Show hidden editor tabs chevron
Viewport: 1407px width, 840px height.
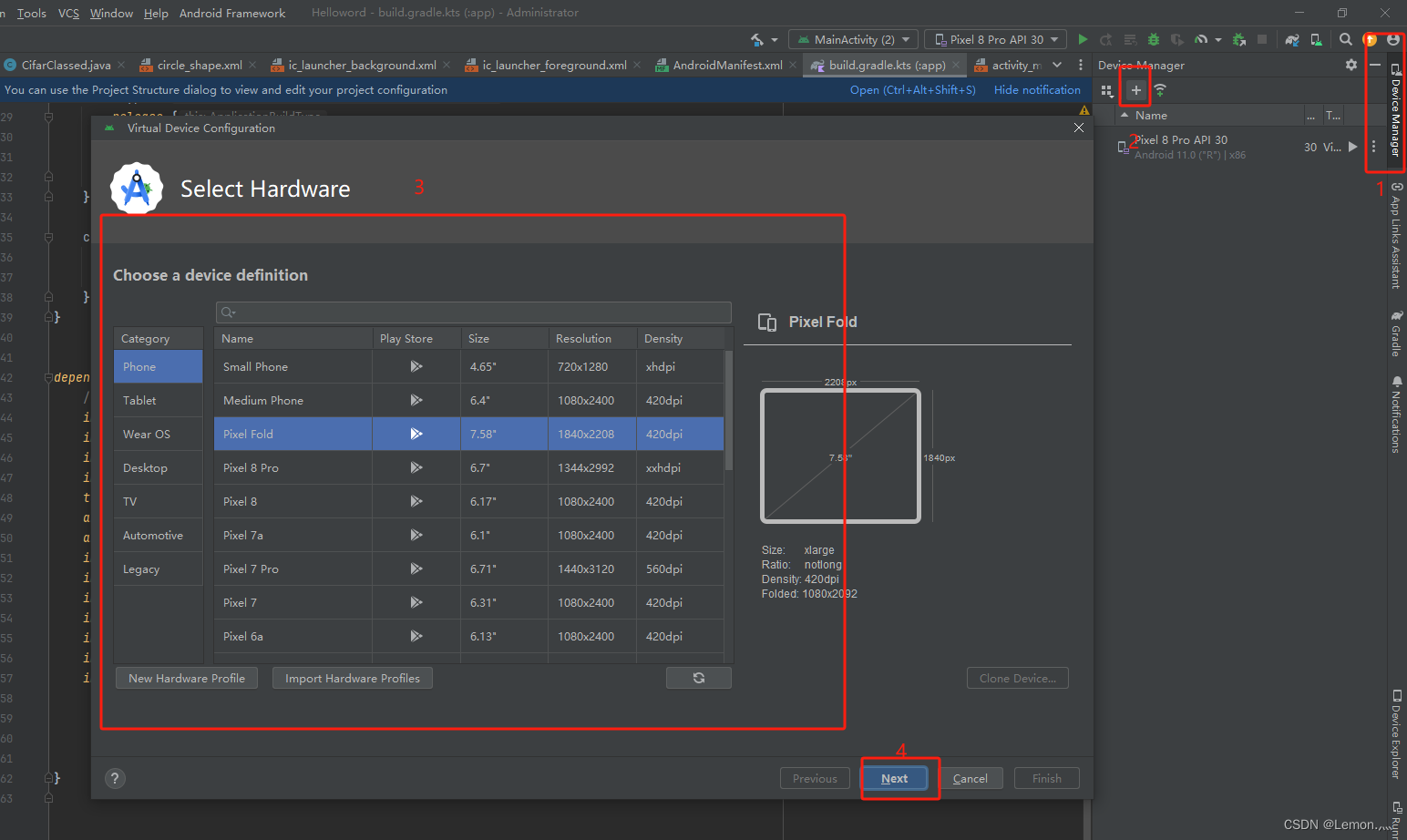coord(1057,65)
